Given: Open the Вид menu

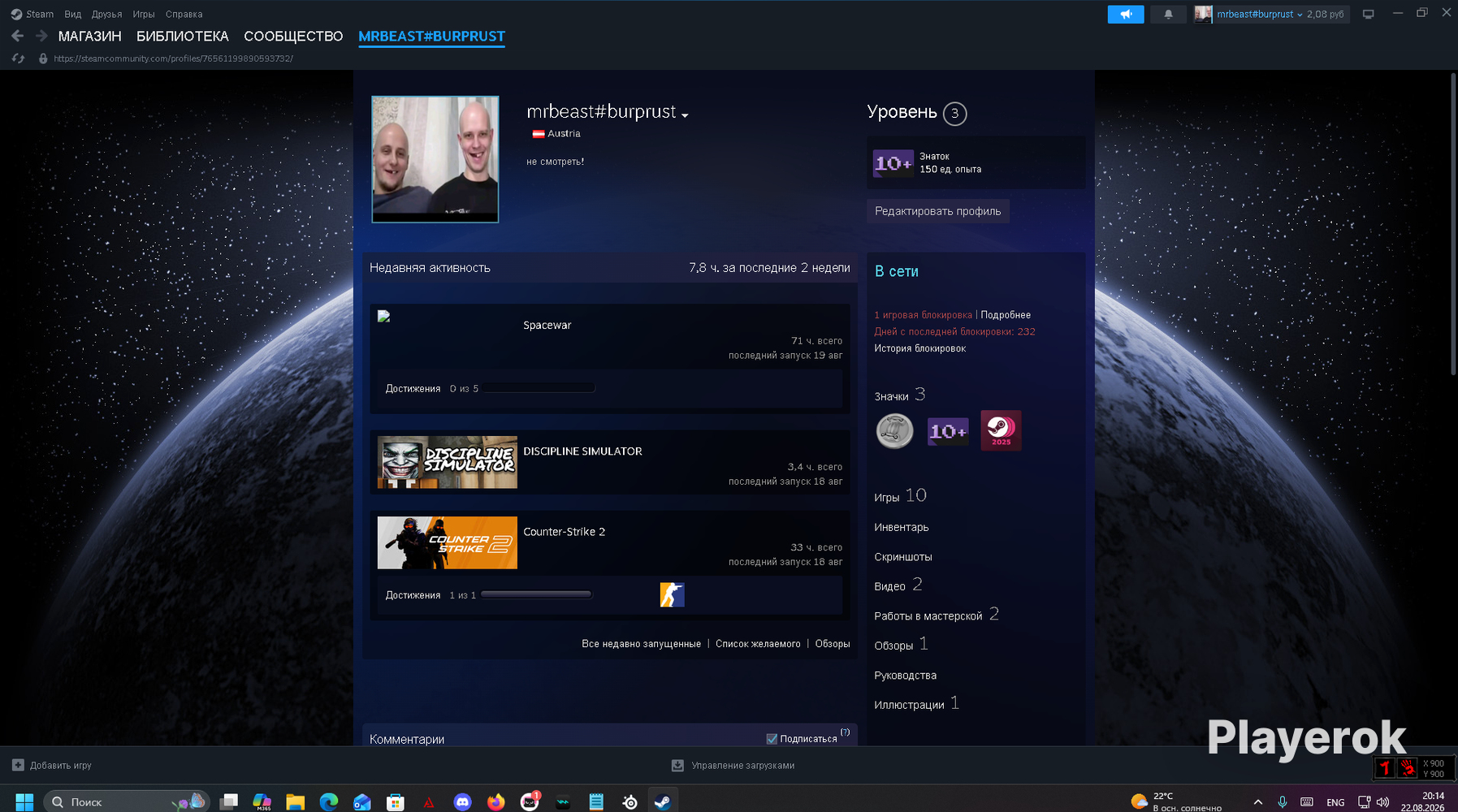Looking at the screenshot, I should (x=73, y=14).
